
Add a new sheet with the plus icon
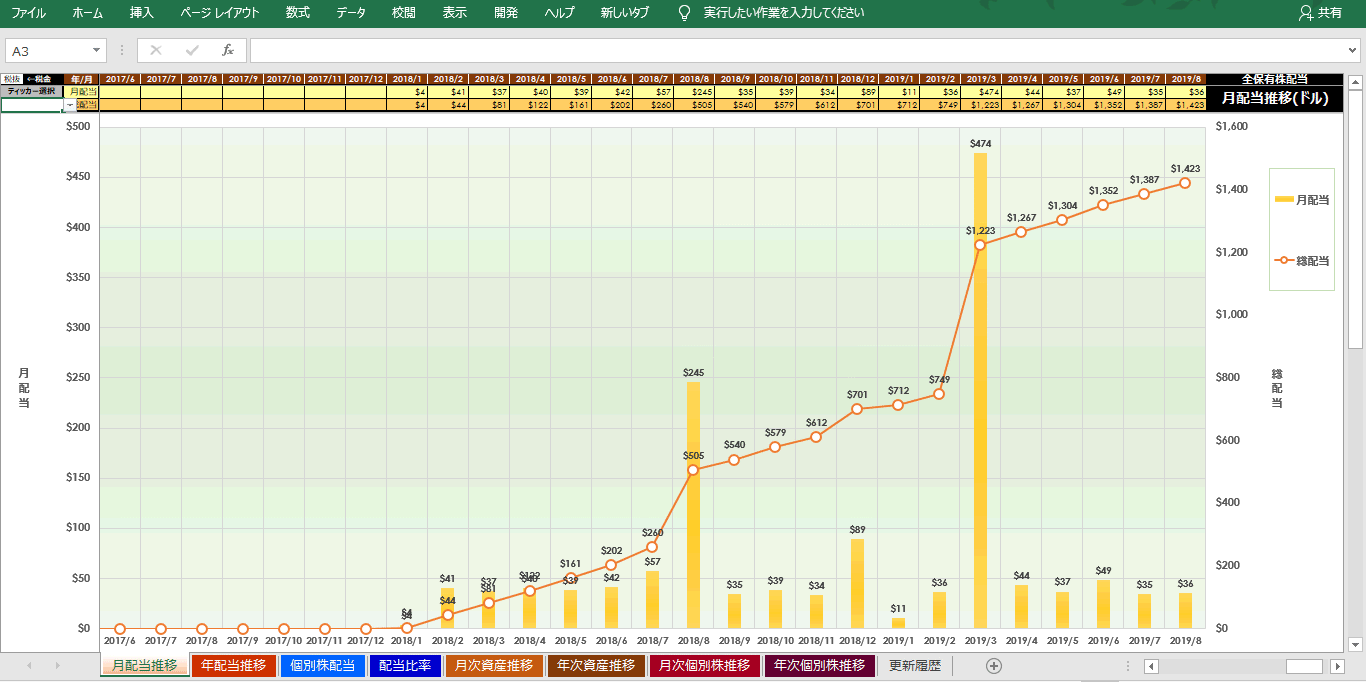(993, 666)
